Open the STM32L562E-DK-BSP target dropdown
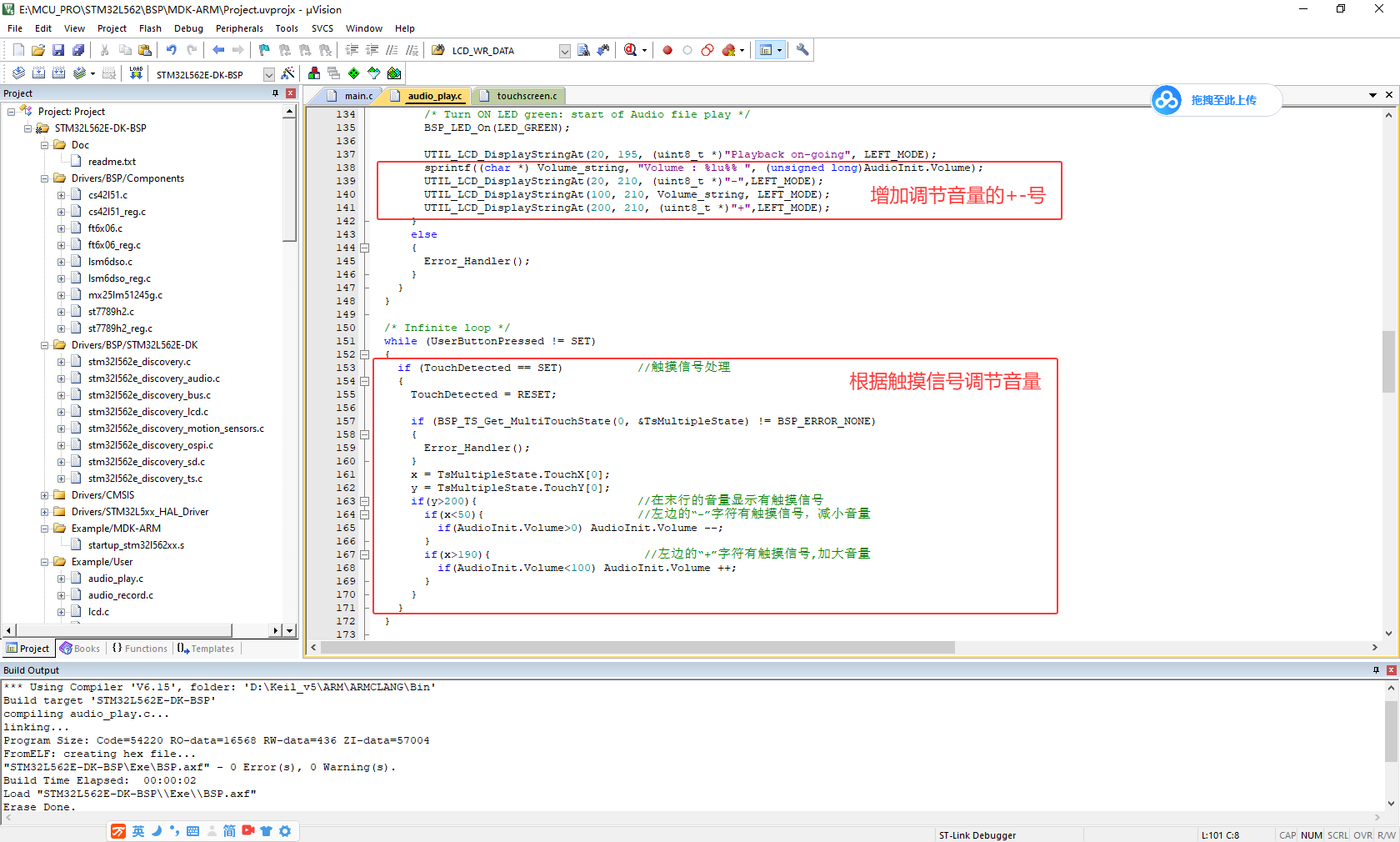Screen dimensions: 1400x842 tap(269, 74)
